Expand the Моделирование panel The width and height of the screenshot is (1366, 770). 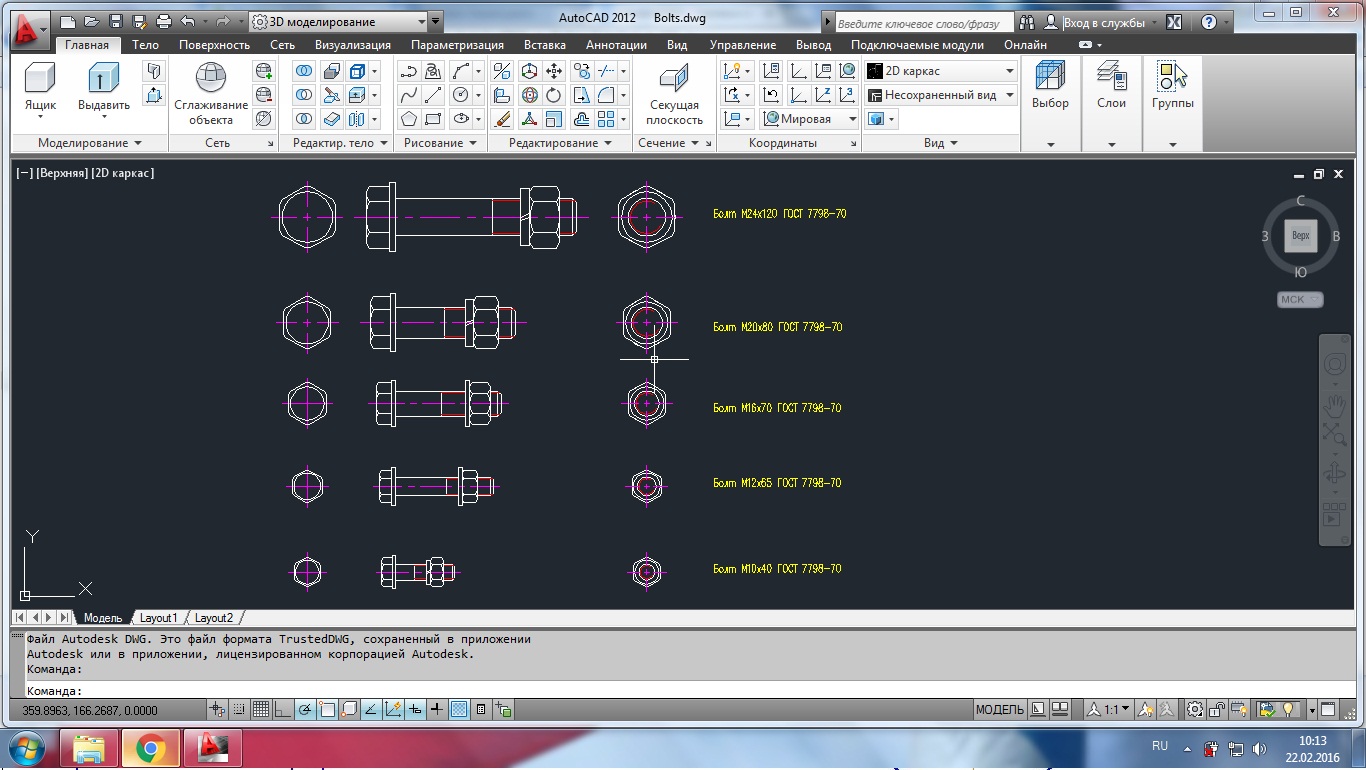pos(89,143)
